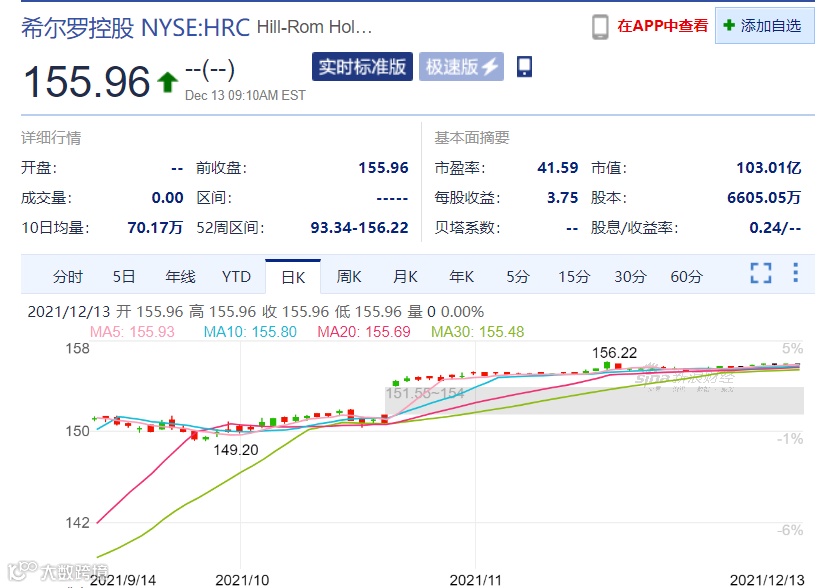Select the 5日 chart tab

coord(124,277)
